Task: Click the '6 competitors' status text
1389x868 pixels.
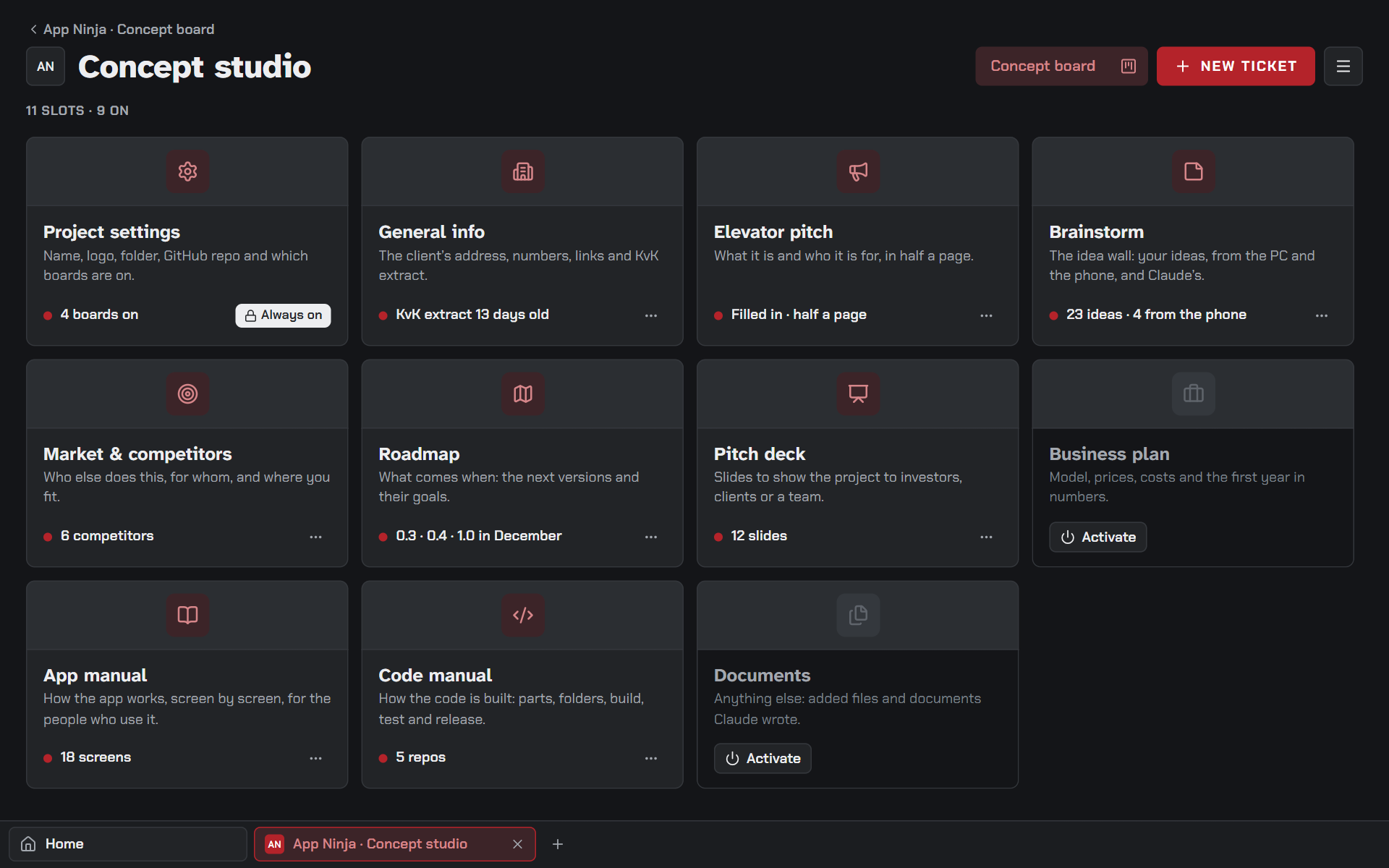Action: pos(107,536)
